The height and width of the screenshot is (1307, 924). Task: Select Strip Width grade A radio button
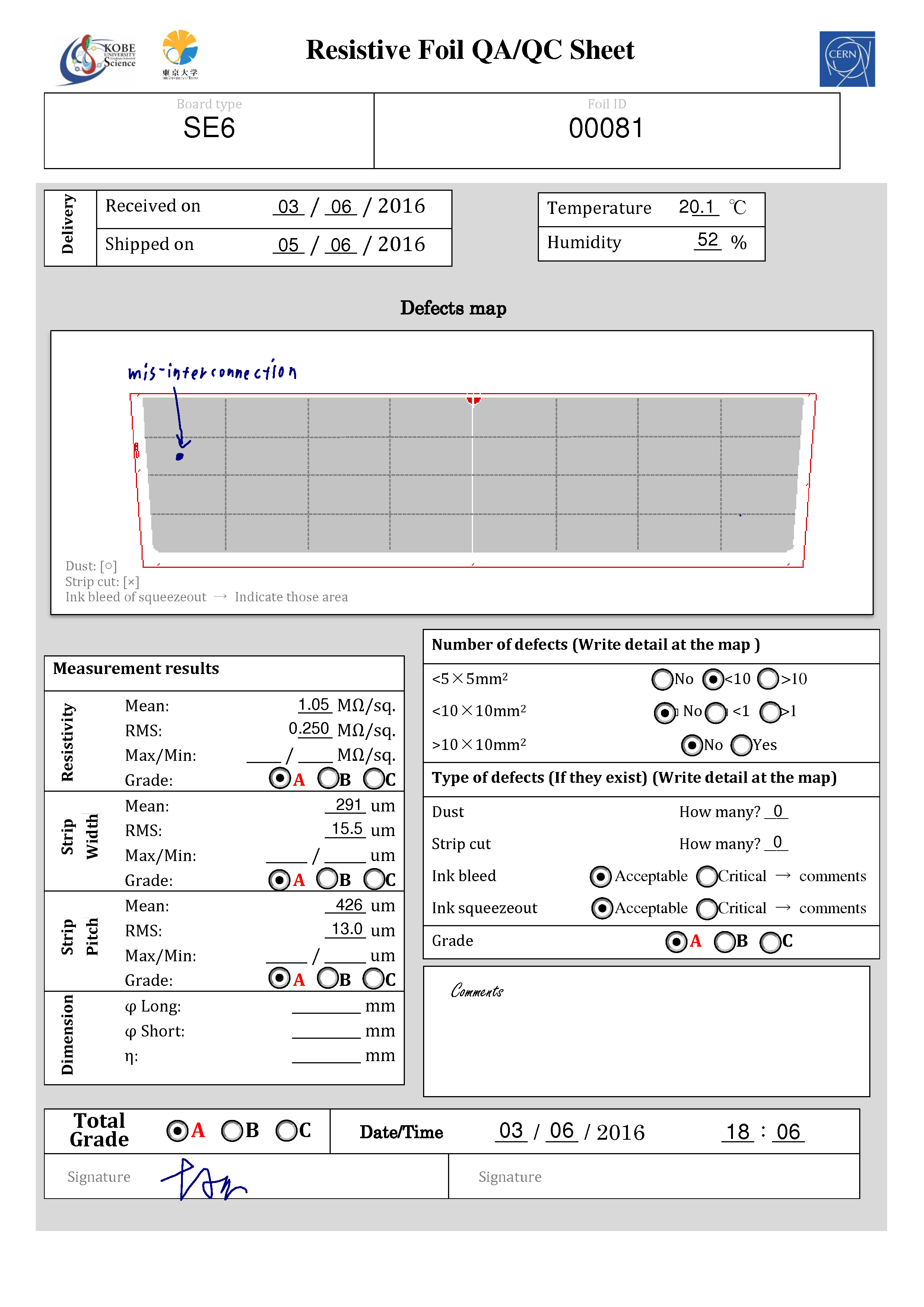(279, 880)
